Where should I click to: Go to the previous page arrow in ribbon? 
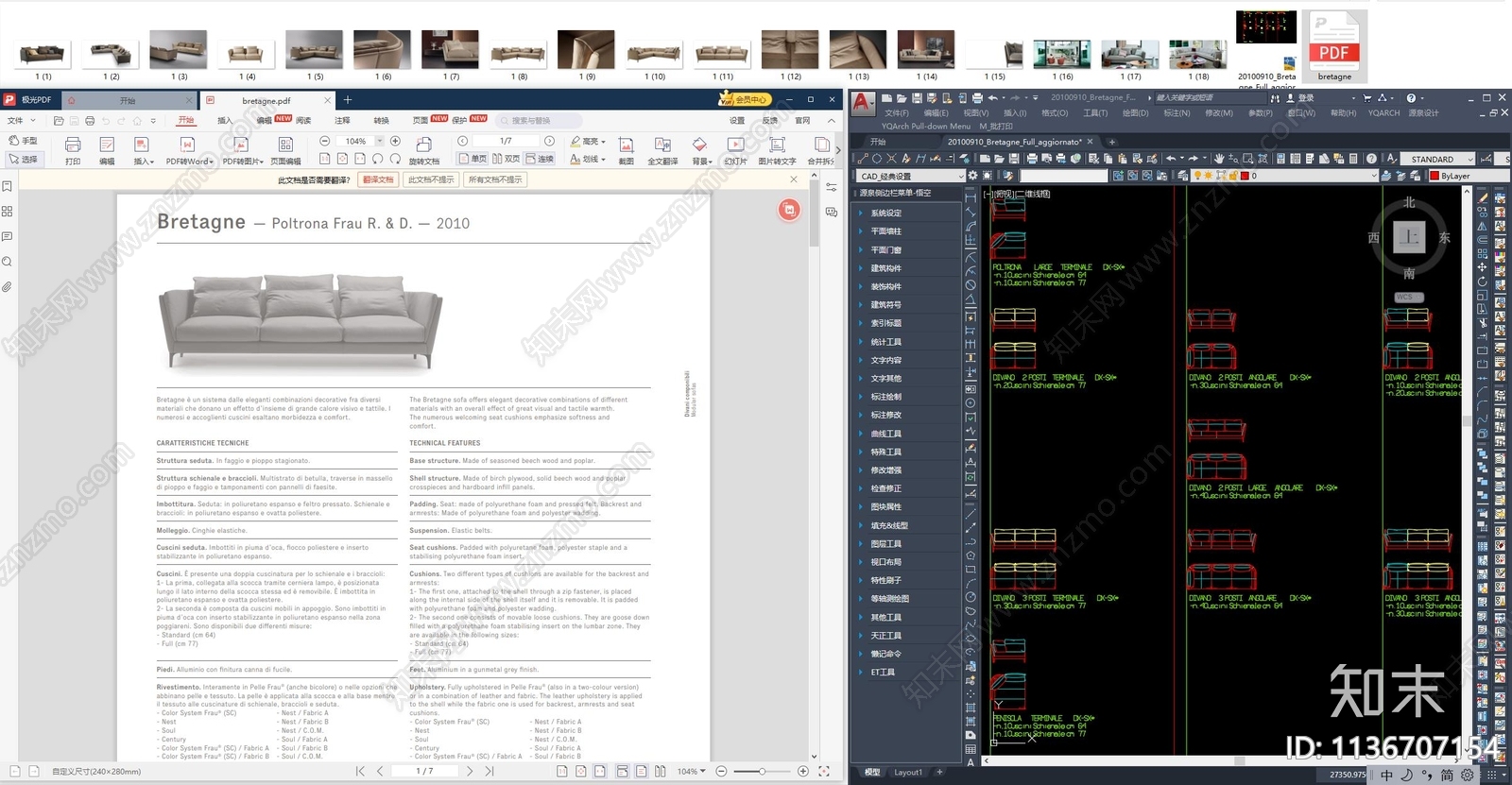coord(463,141)
